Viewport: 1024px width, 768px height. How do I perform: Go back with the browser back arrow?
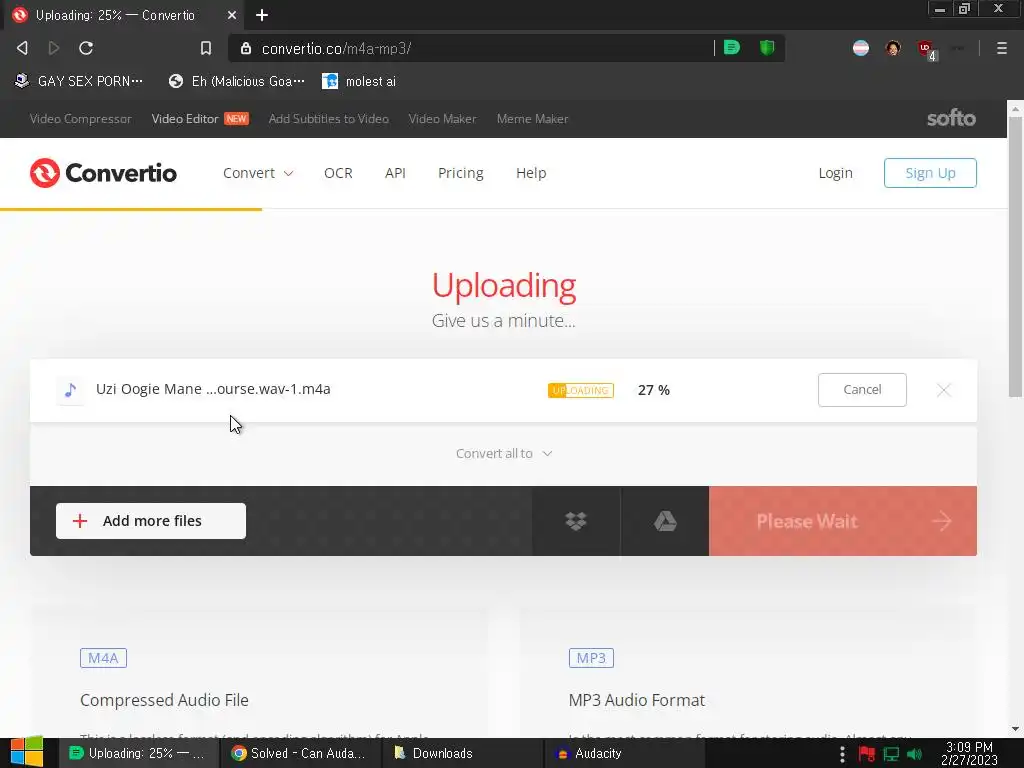[22, 48]
